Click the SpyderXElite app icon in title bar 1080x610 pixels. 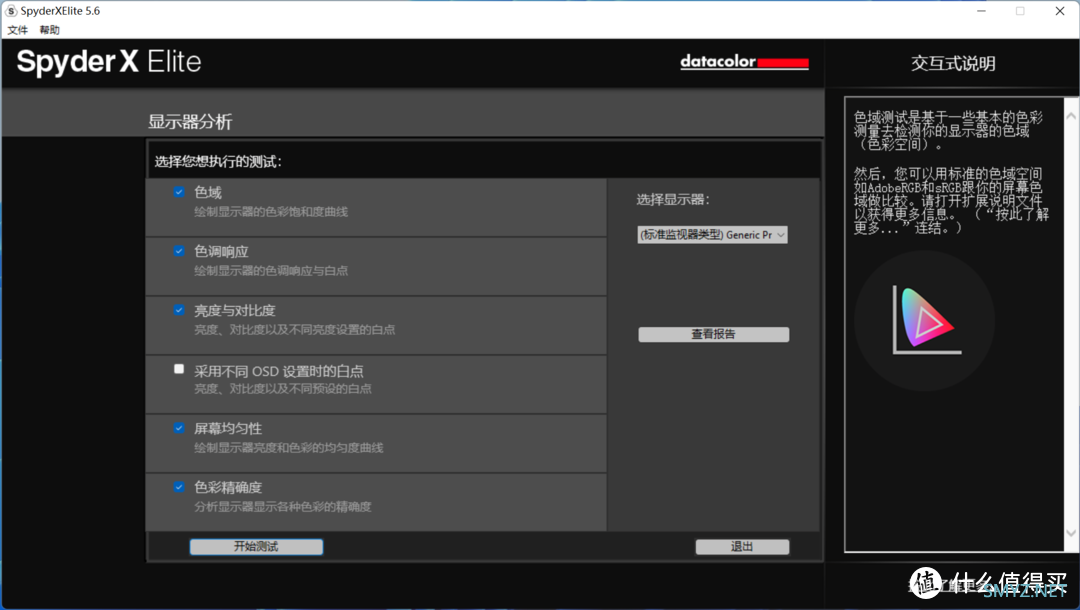[11, 11]
